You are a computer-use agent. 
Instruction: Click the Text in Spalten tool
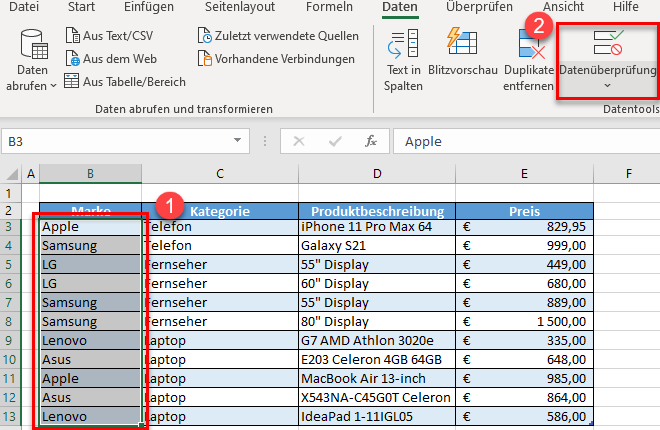403,60
